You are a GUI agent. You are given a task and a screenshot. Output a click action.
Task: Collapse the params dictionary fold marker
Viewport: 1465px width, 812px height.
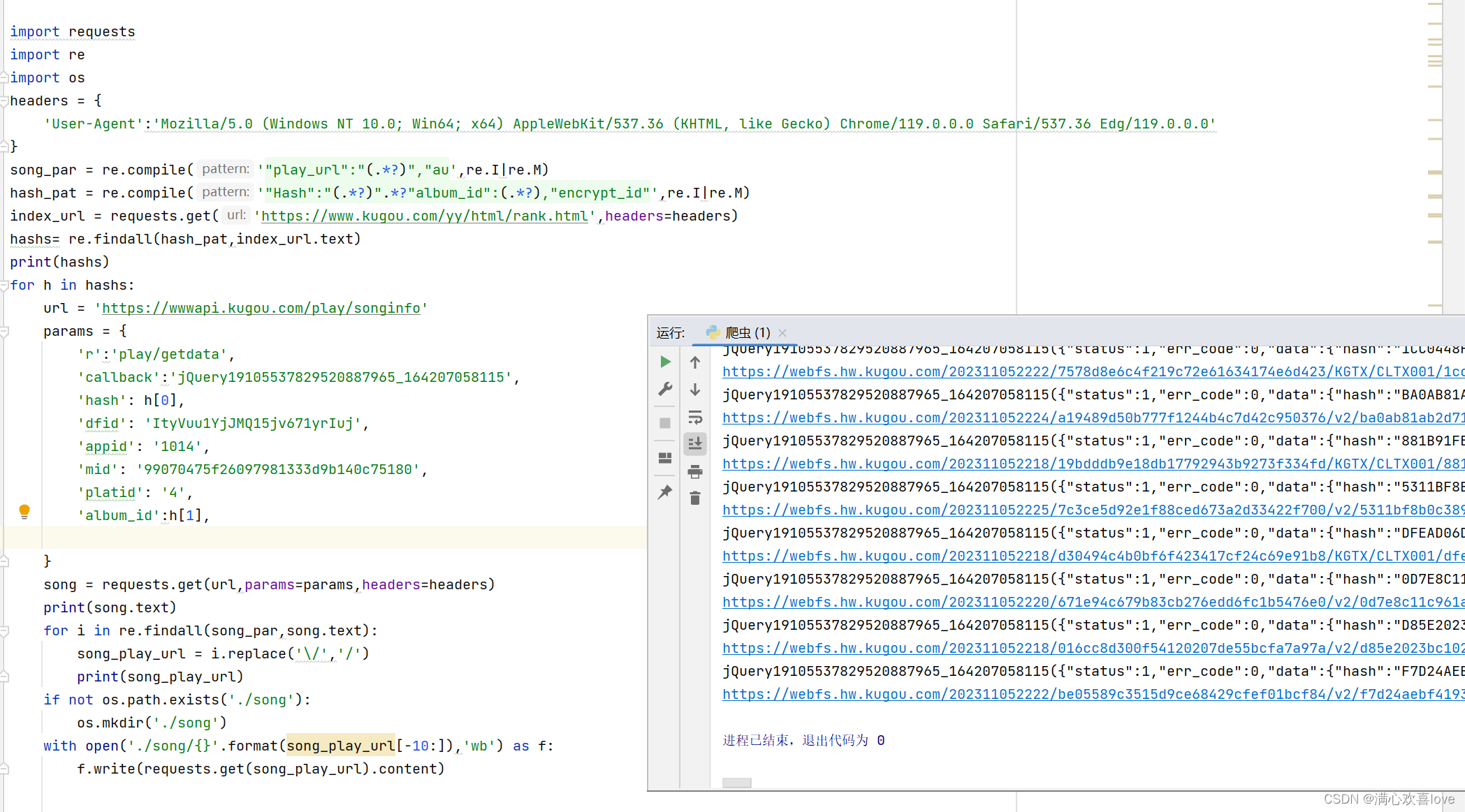[4, 331]
